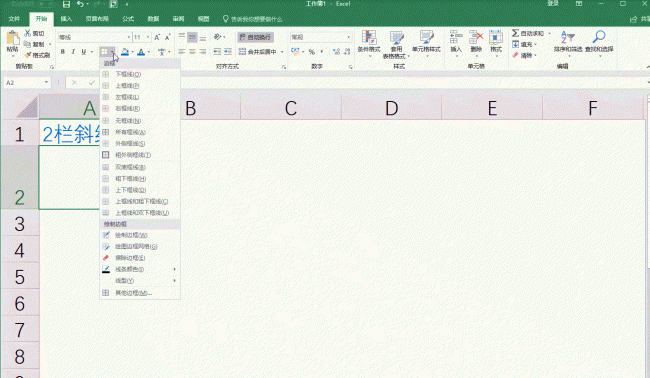Click the accounting currency format icon
The width and height of the screenshot is (650, 378).
295,51
